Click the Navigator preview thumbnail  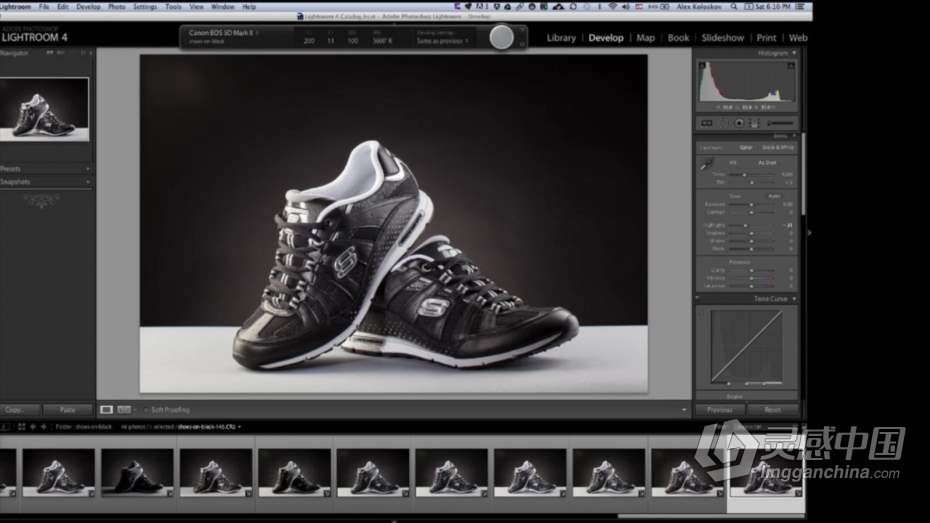44,109
